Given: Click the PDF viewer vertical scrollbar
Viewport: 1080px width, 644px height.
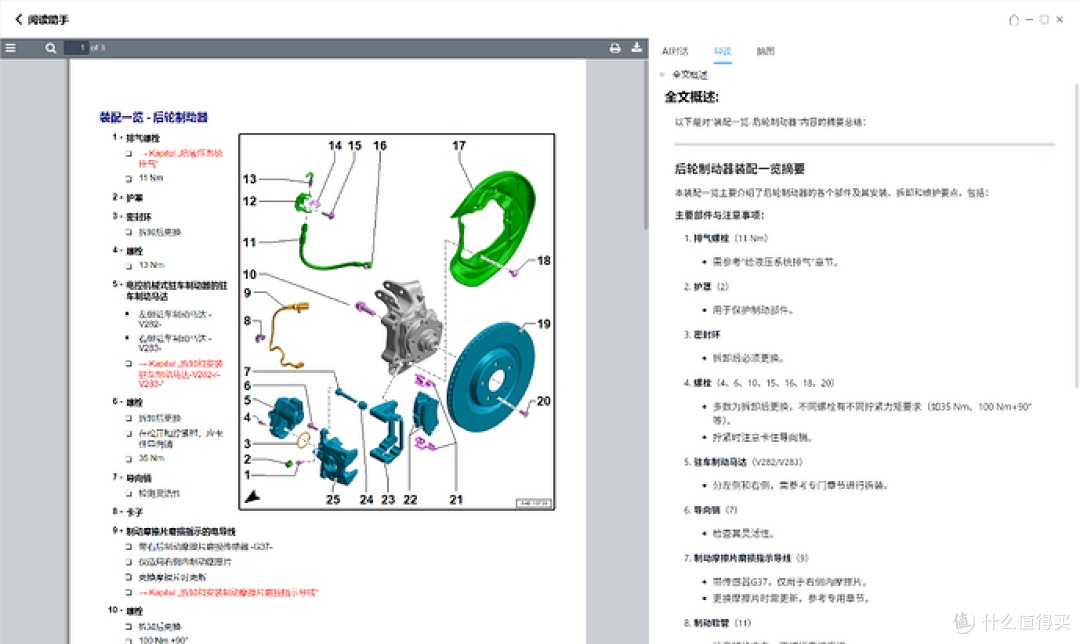Looking at the screenshot, I should pyautogui.click(x=645, y=145).
